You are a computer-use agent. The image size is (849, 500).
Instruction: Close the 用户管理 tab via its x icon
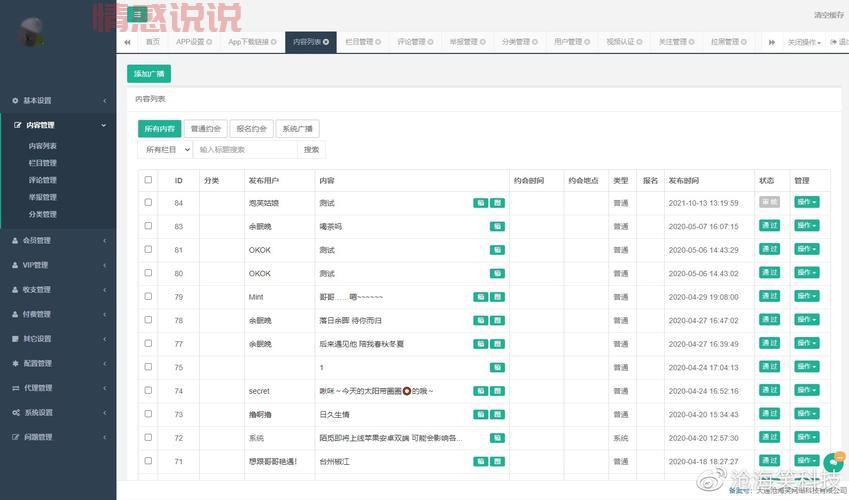[x=587, y=42]
